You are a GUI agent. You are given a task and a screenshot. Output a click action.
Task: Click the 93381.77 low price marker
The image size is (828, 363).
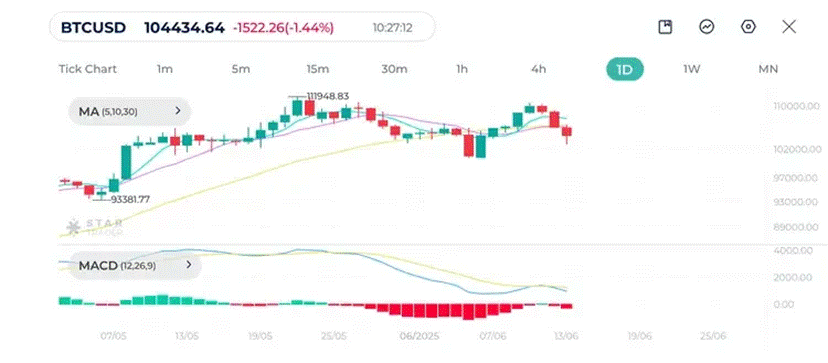(x=130, y=199)
